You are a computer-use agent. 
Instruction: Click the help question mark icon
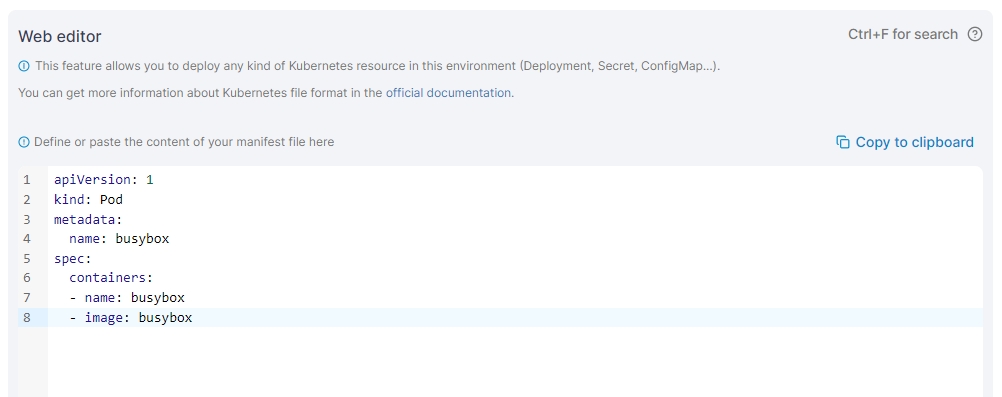pyautogui.click(x=975, y=35)
